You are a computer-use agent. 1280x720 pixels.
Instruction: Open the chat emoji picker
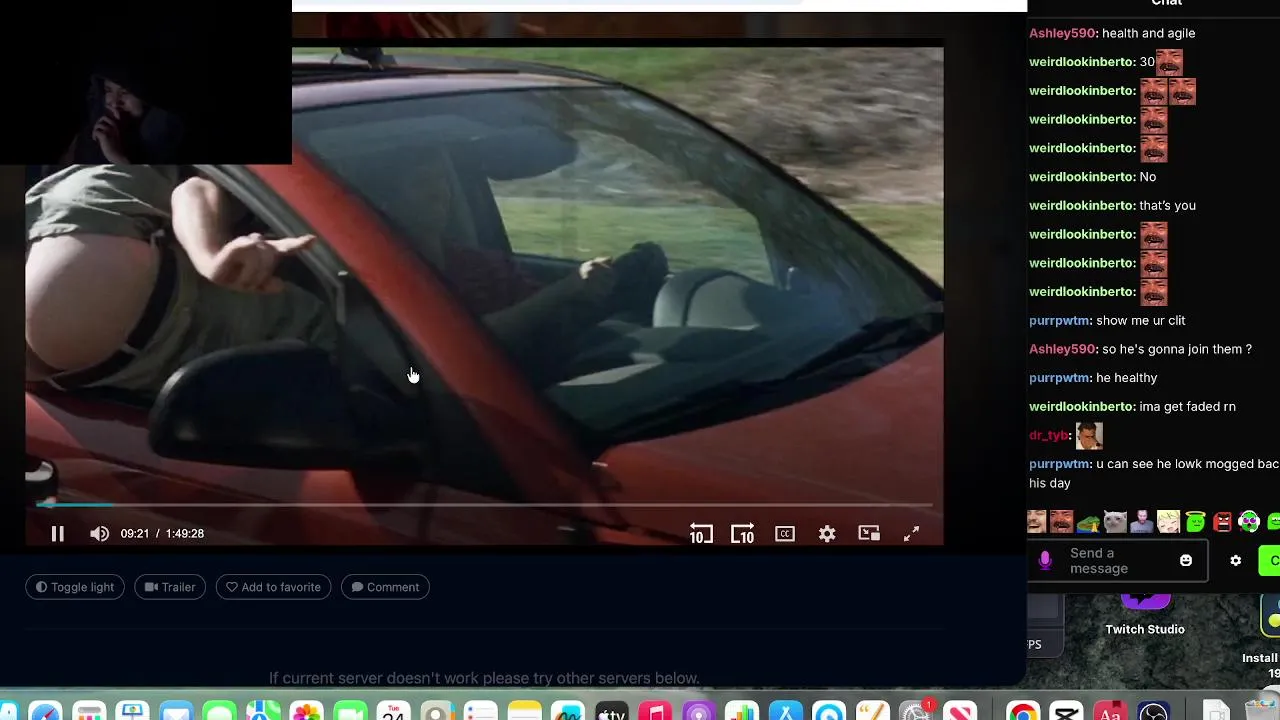tap(1186, 561)
